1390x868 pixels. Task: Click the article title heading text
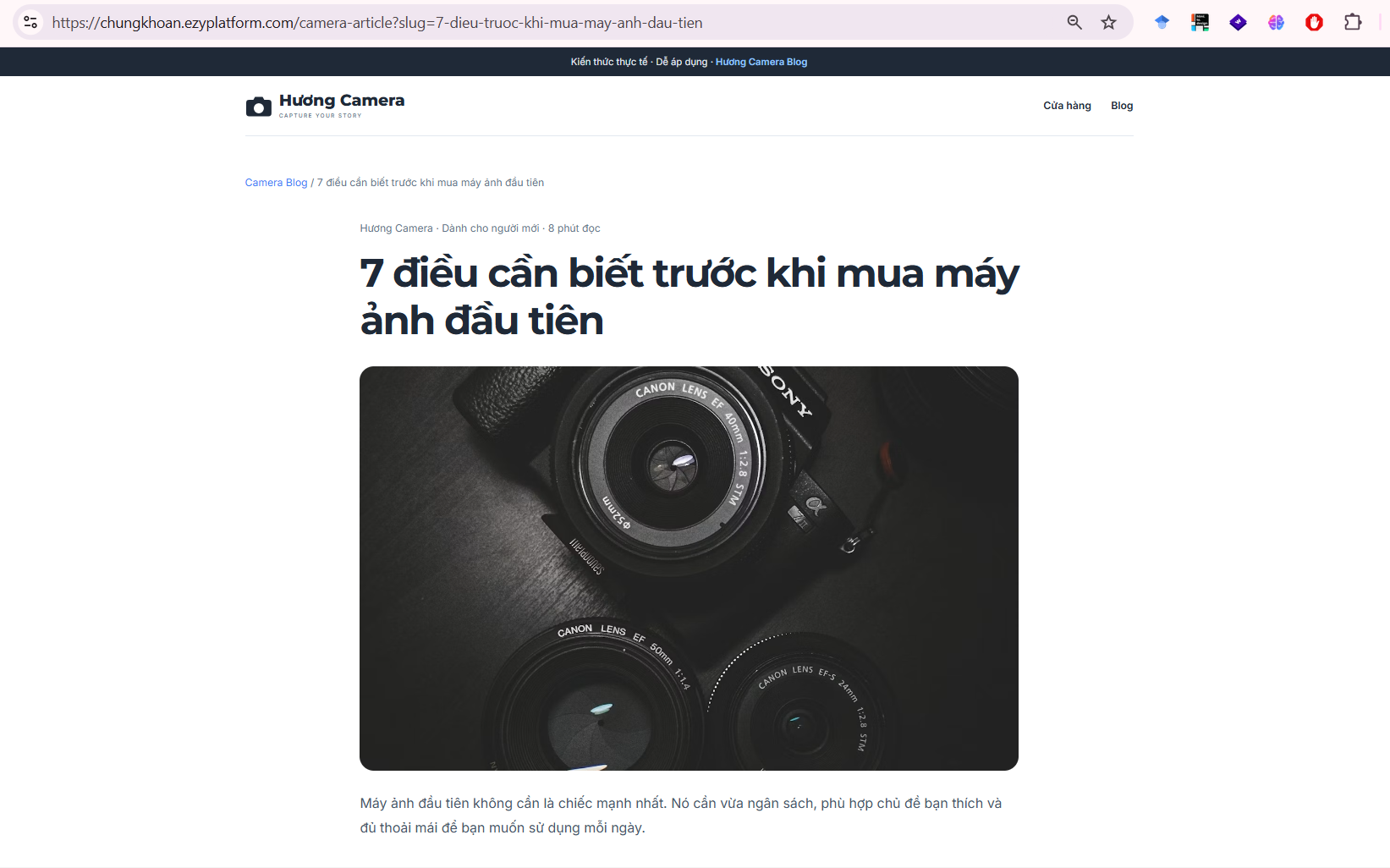point(689,297)
